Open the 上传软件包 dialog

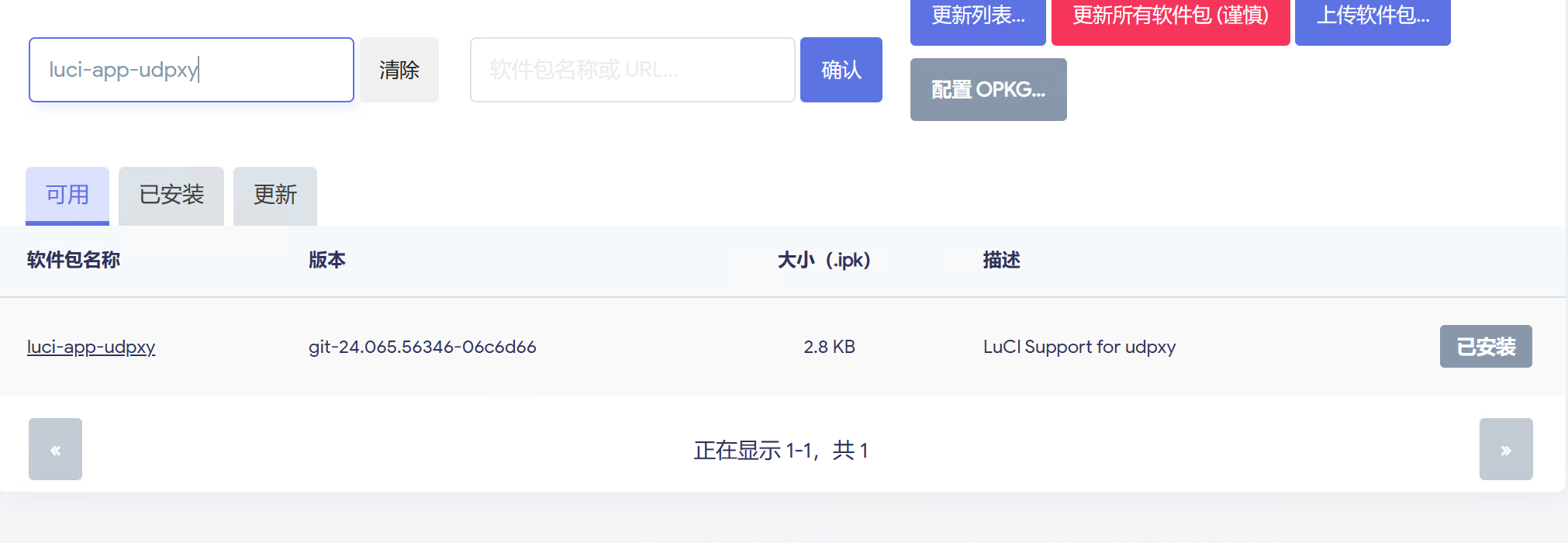click(x=1372, y=17)
